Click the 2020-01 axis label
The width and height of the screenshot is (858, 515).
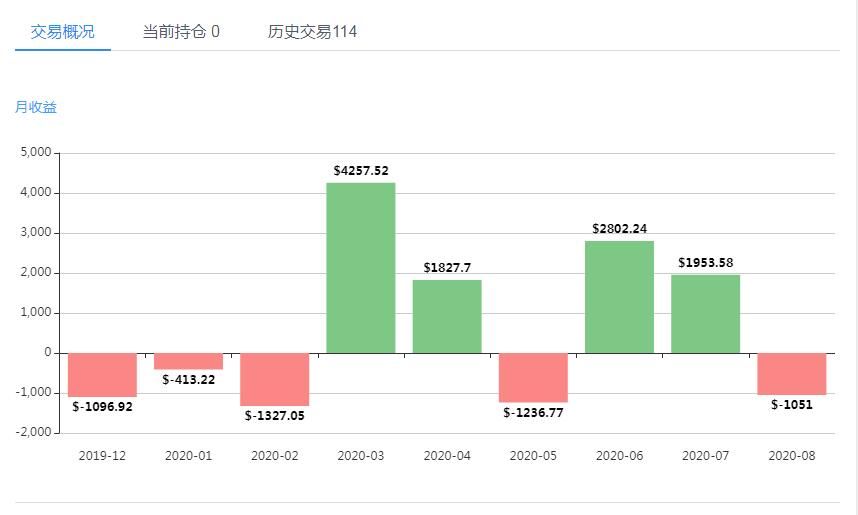188,455
